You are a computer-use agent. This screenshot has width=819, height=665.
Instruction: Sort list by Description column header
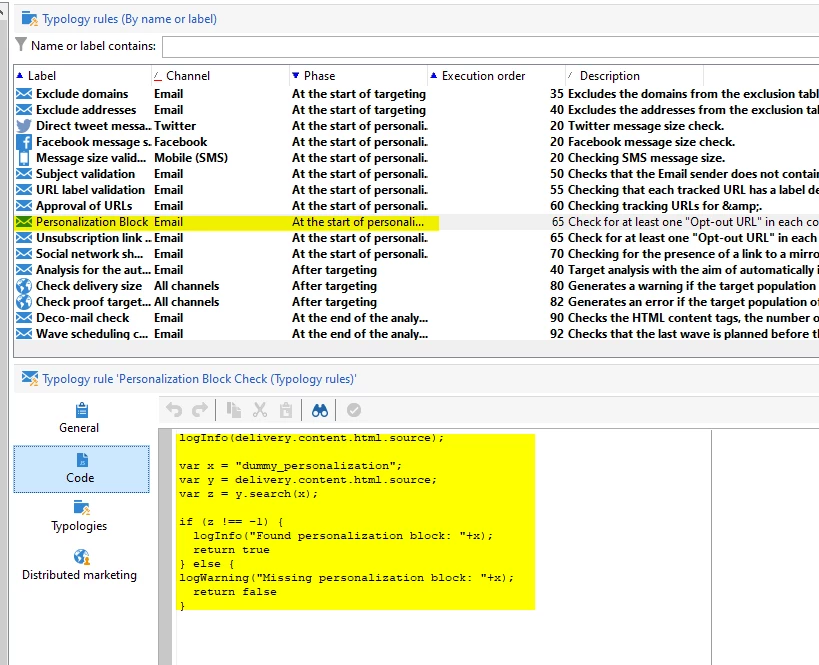click(x=634, y=76)
